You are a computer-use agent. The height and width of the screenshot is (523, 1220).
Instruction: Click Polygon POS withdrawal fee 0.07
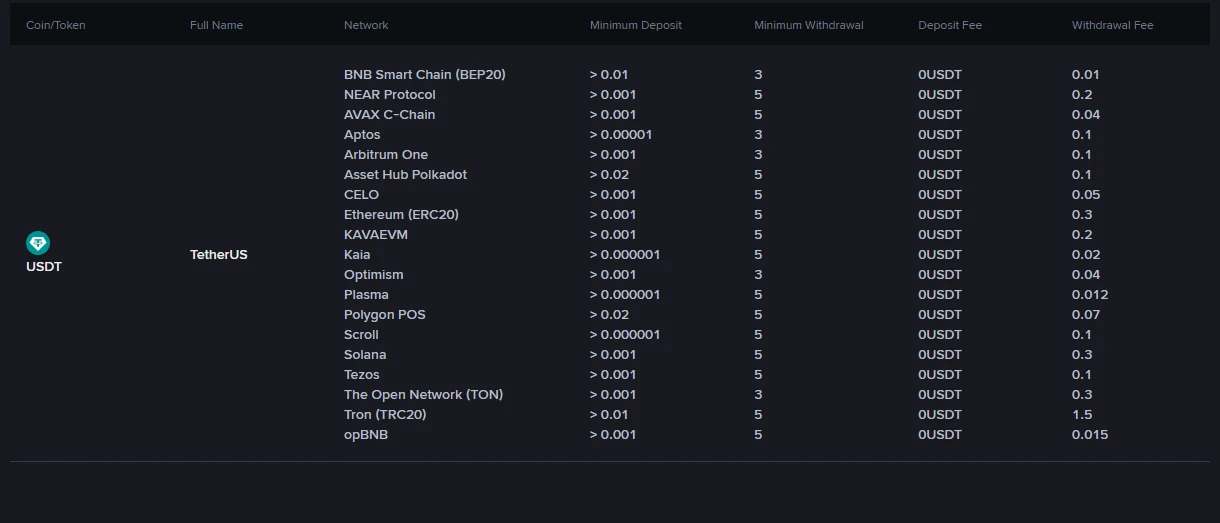(1086, 315)
